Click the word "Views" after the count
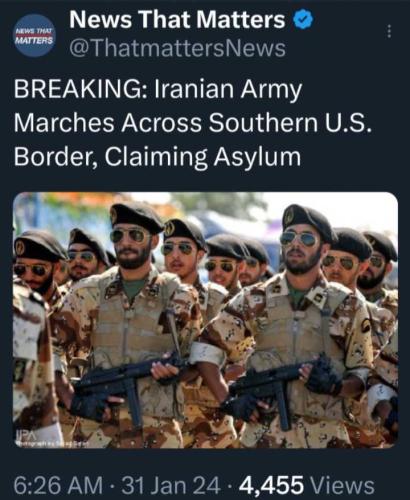The image size is (410, 500). coord(342,485)
